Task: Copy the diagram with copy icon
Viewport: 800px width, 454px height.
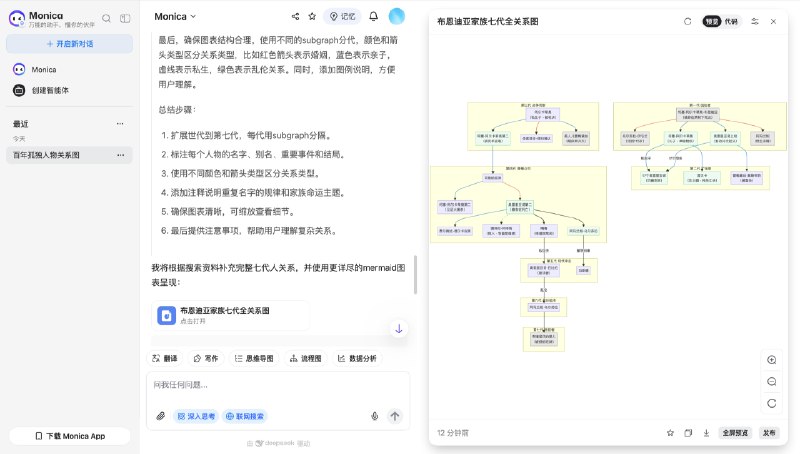Action: pyautogui.click(x=688, y=433)
